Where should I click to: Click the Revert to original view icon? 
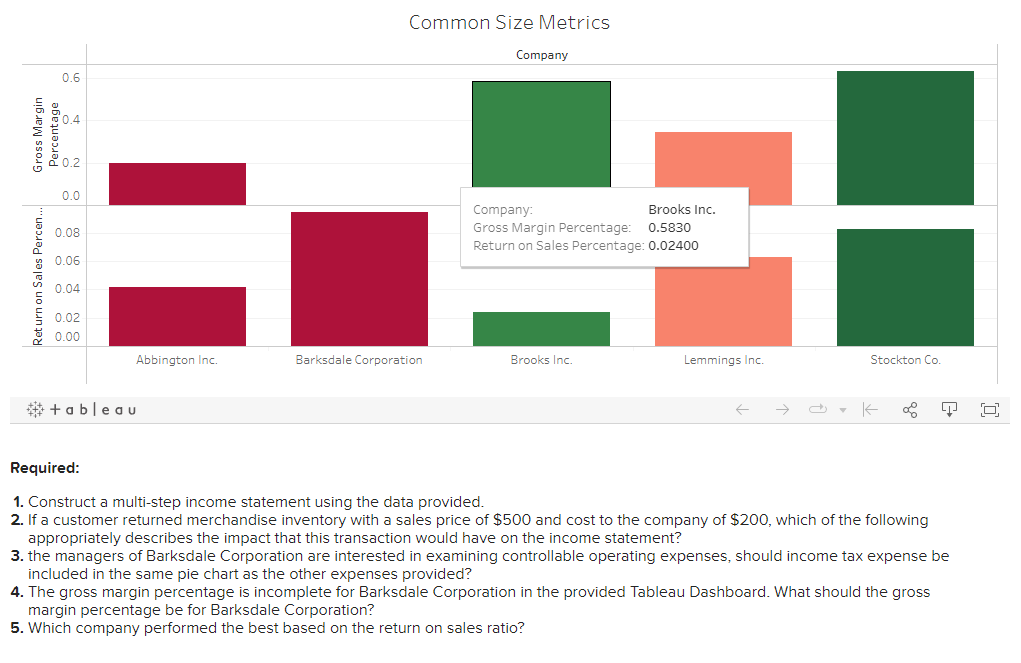pos(869,409)
